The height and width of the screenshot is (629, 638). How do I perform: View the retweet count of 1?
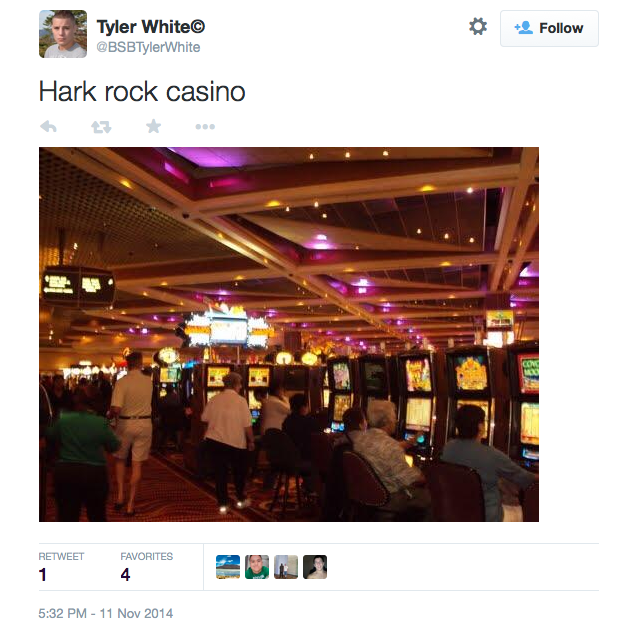pos(42,575)
